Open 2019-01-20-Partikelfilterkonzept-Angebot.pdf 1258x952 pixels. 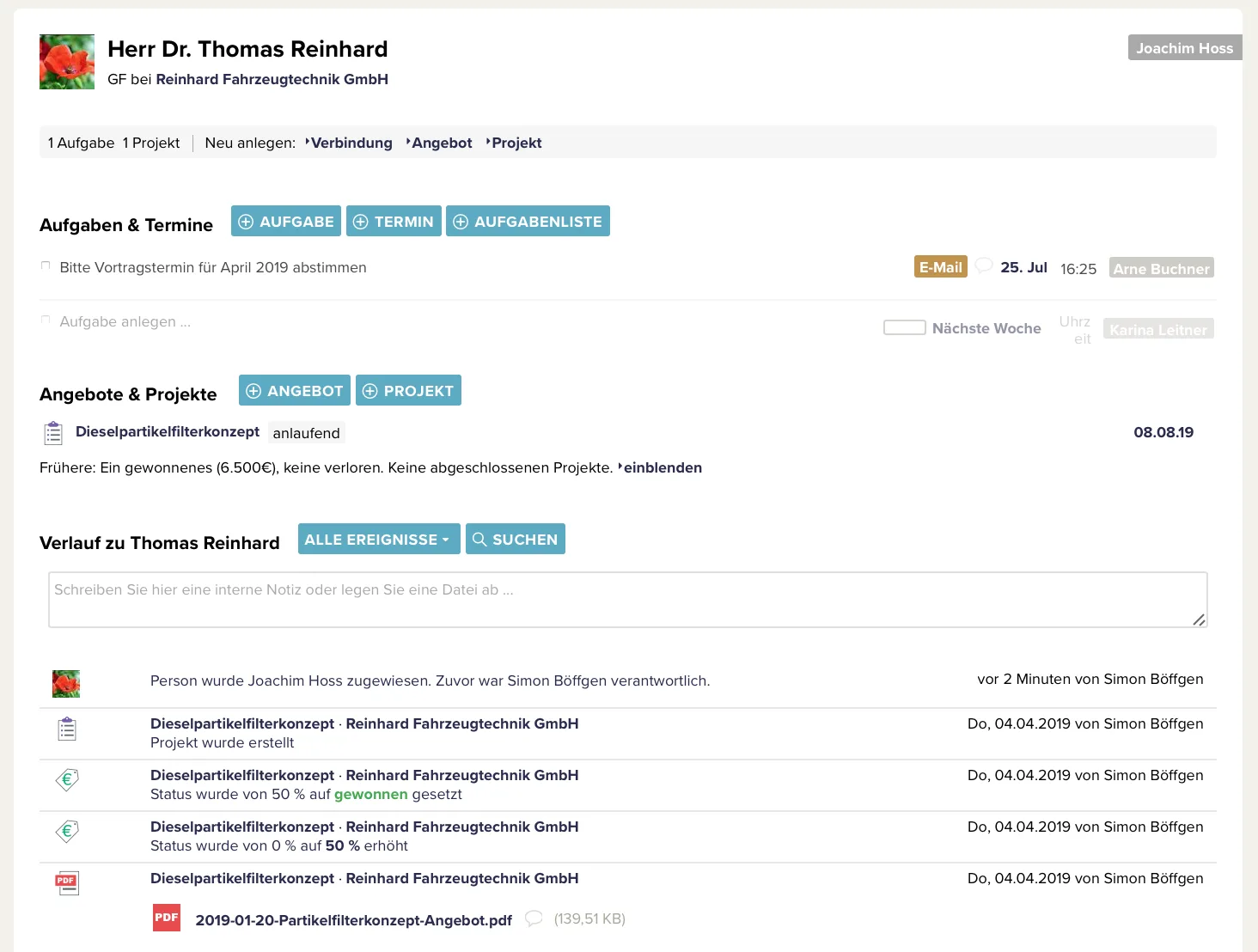point(354,920)
